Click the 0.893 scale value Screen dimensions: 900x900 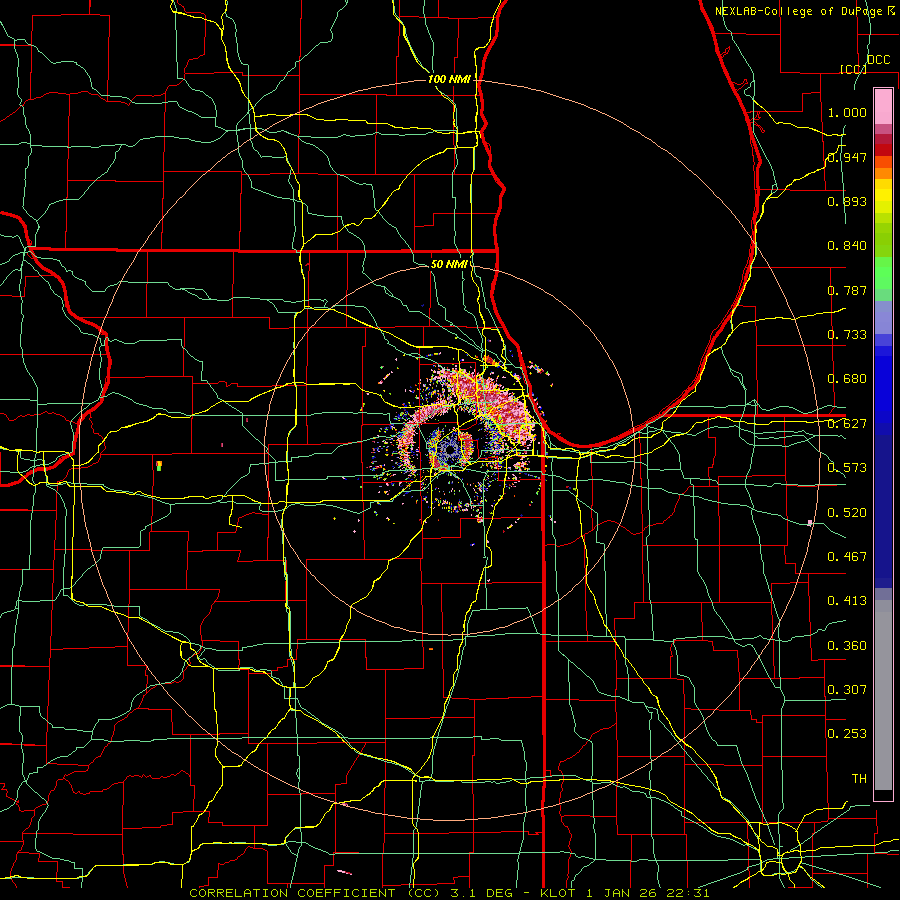pyautogui.click(x=847, y=201)
